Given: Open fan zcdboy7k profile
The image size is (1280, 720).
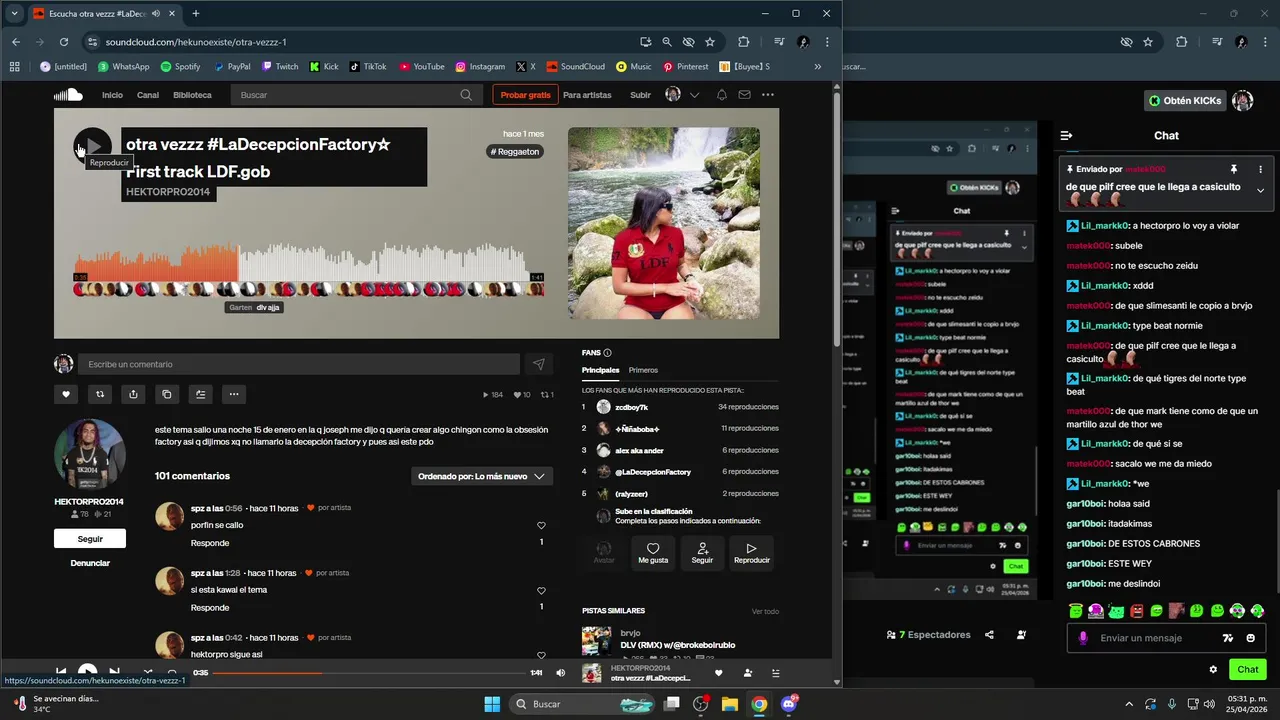Looking at the screenshot, I should (x=631, y=407).
